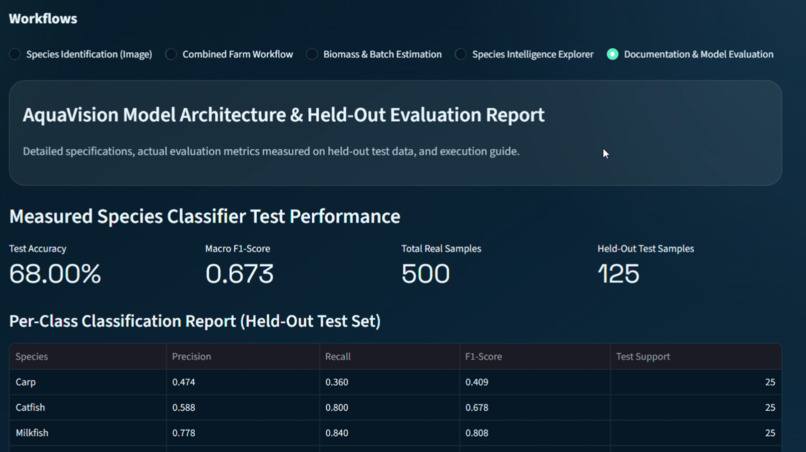This screenshot has height=452, width=806.
Task: Click the Workflows section heading
Action: point(43,19)
